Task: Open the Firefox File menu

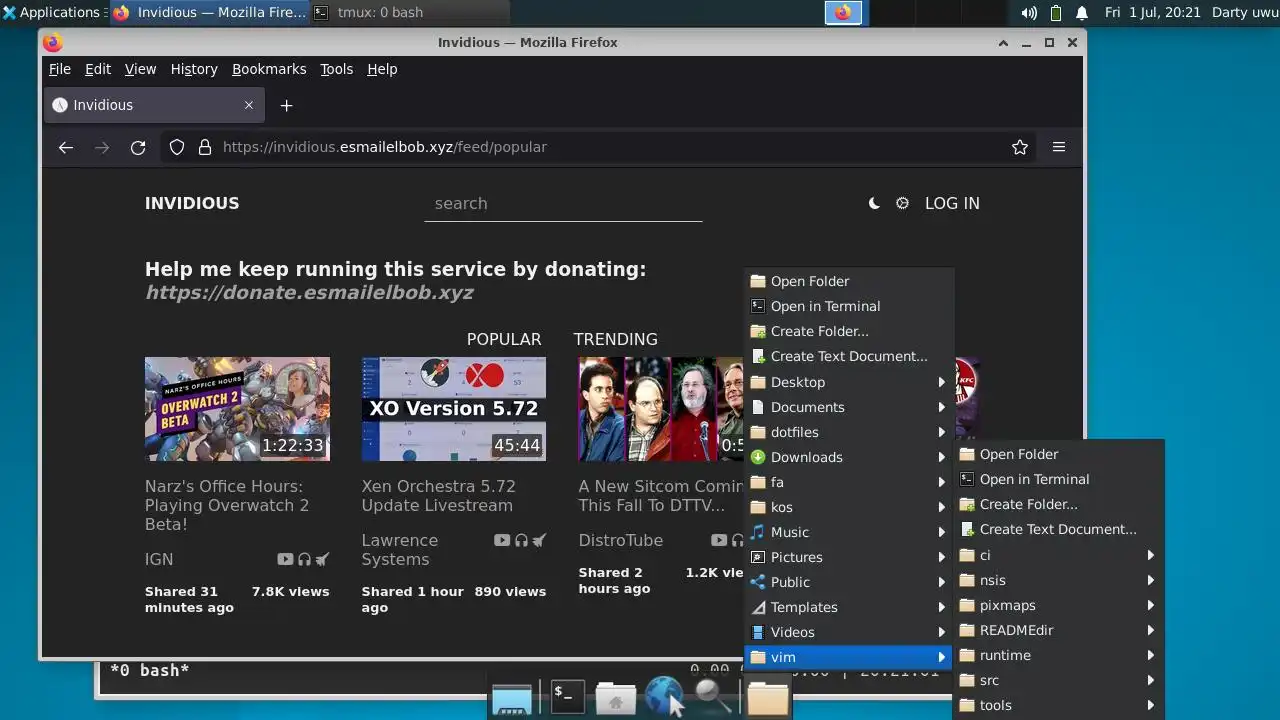Action: (60, 69)
